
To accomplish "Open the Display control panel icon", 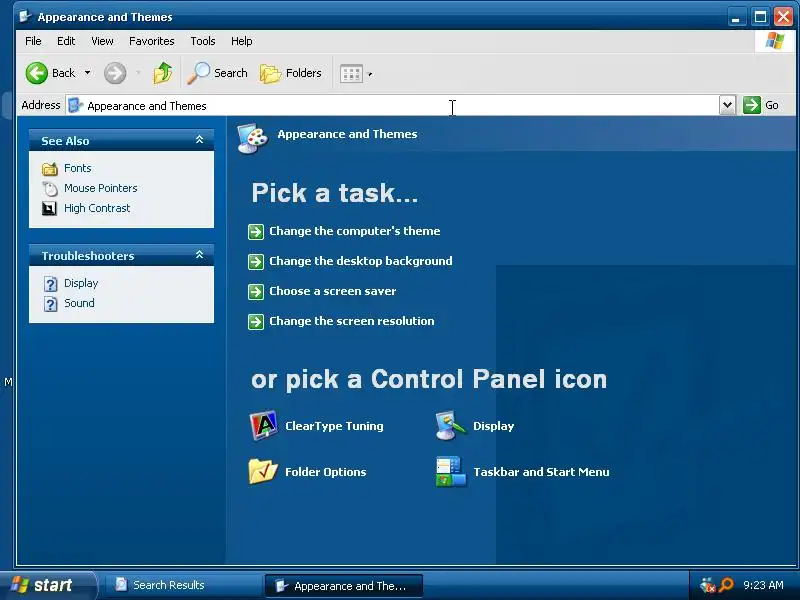I will 451,425.
